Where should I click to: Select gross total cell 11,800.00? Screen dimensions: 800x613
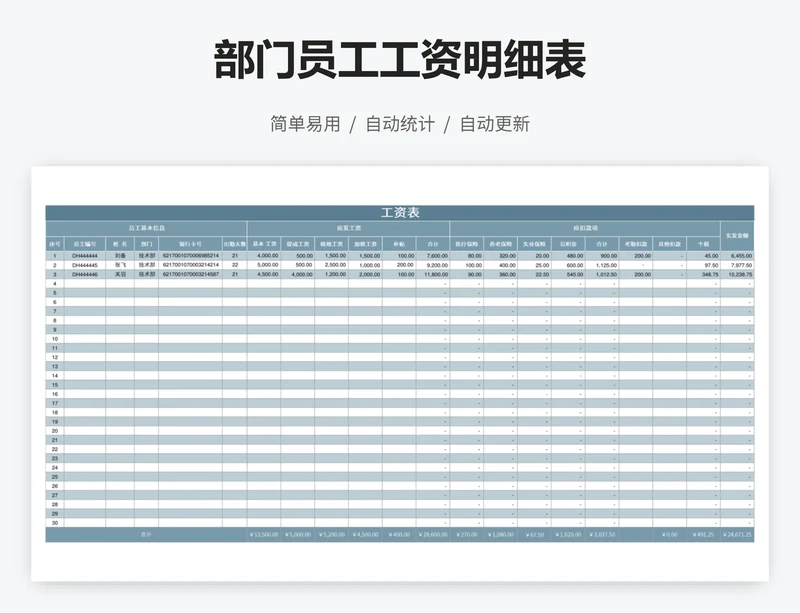tap(433, 275)
